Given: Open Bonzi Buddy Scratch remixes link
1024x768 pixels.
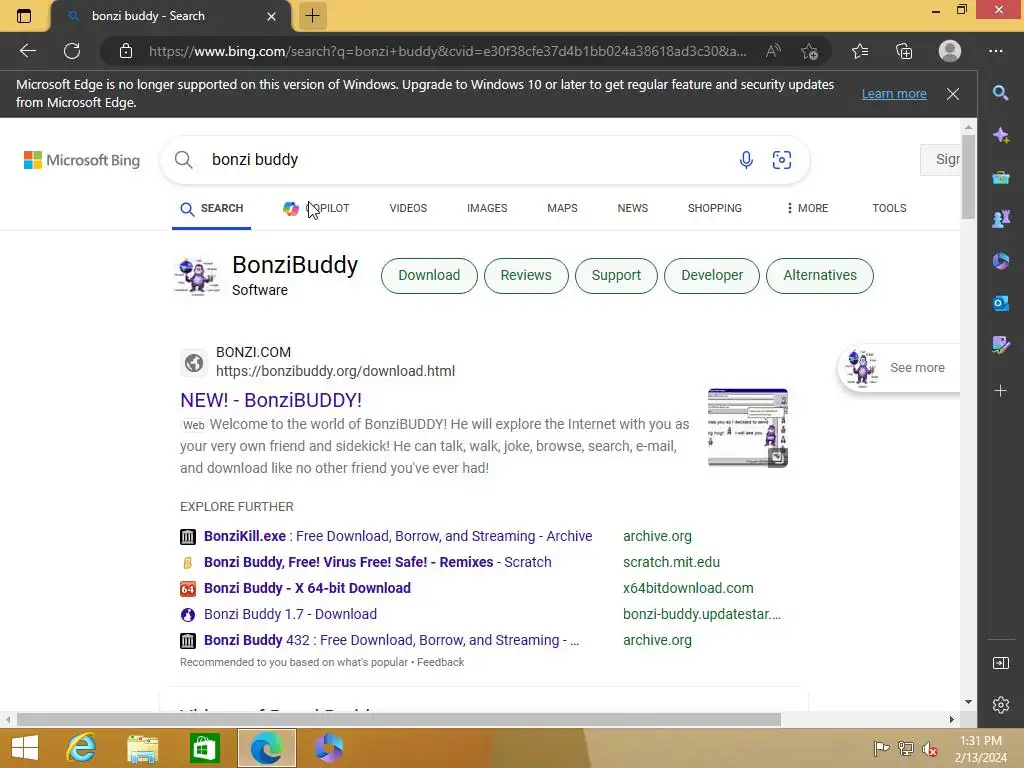Looking at the screenshot, I should [x=377, y=562].
